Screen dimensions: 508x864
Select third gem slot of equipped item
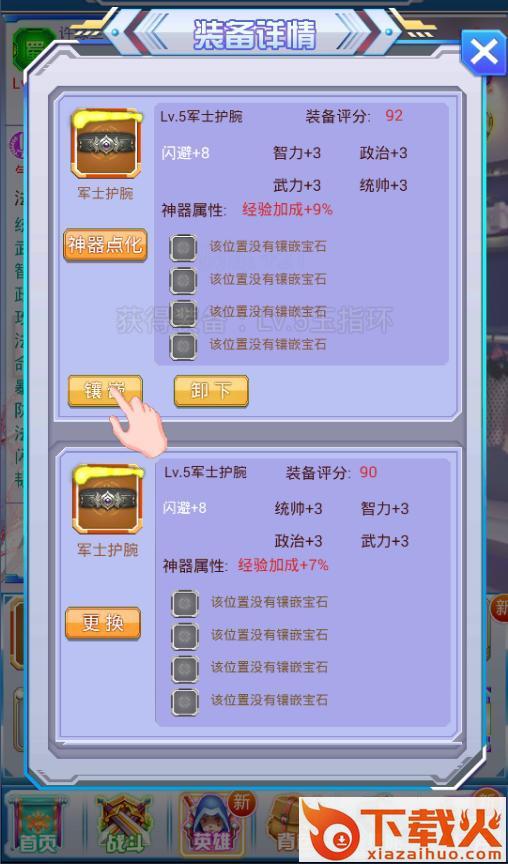pyautogui.click(x=183, y=314)
